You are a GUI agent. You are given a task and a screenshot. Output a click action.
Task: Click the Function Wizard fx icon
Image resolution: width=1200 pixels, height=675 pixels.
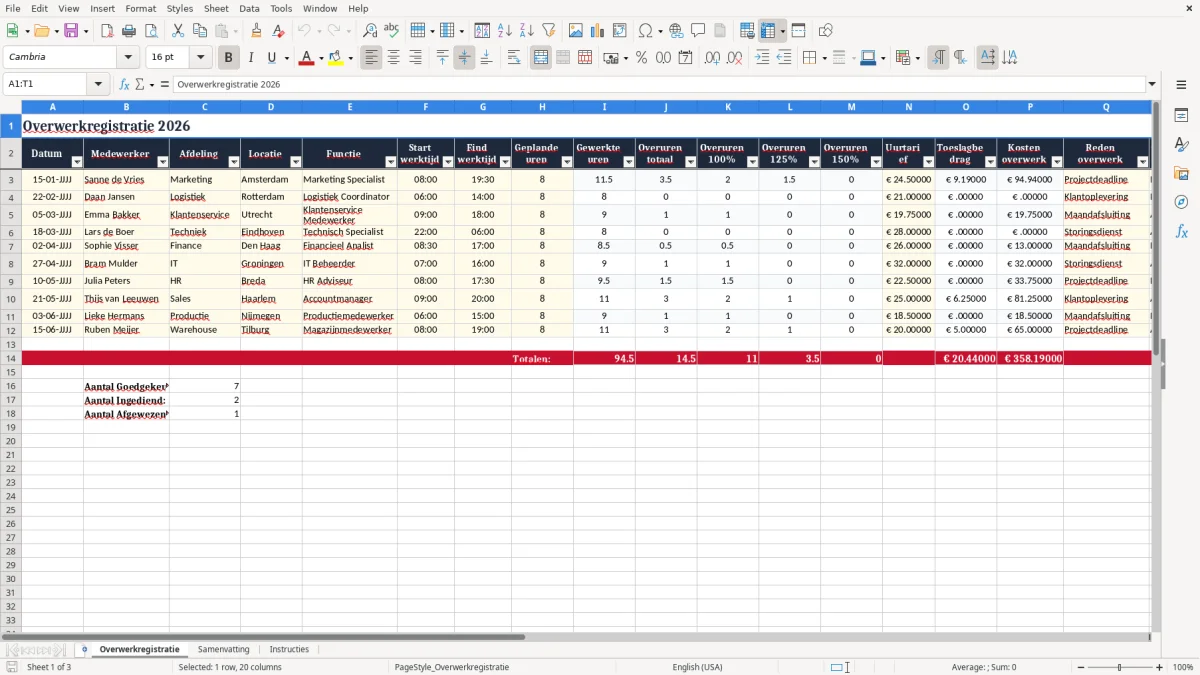tap(125, 85)
